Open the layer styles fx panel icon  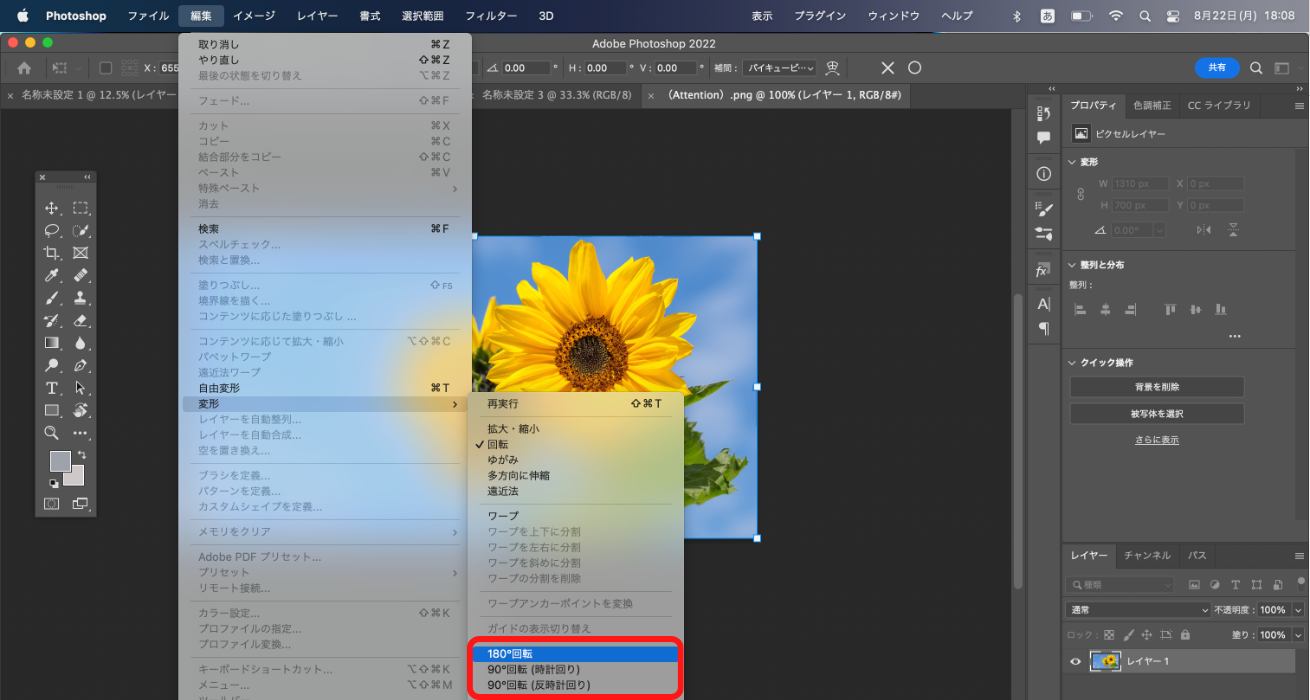1044,271
